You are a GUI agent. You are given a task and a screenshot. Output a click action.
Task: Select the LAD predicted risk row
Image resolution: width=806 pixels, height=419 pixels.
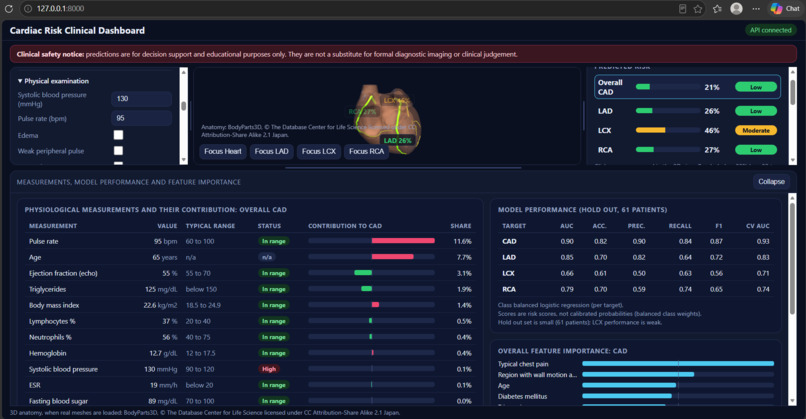[688, 111]
